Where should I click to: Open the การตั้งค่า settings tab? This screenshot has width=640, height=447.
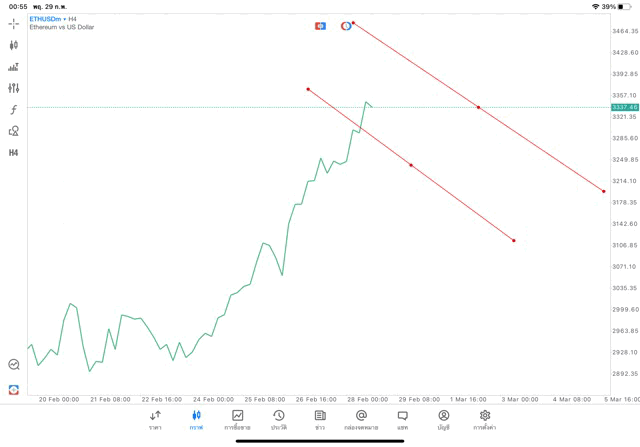pos(485,419)
